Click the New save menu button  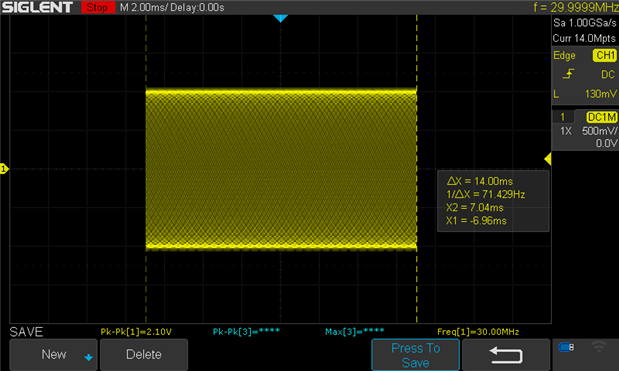tap(53, 354)
